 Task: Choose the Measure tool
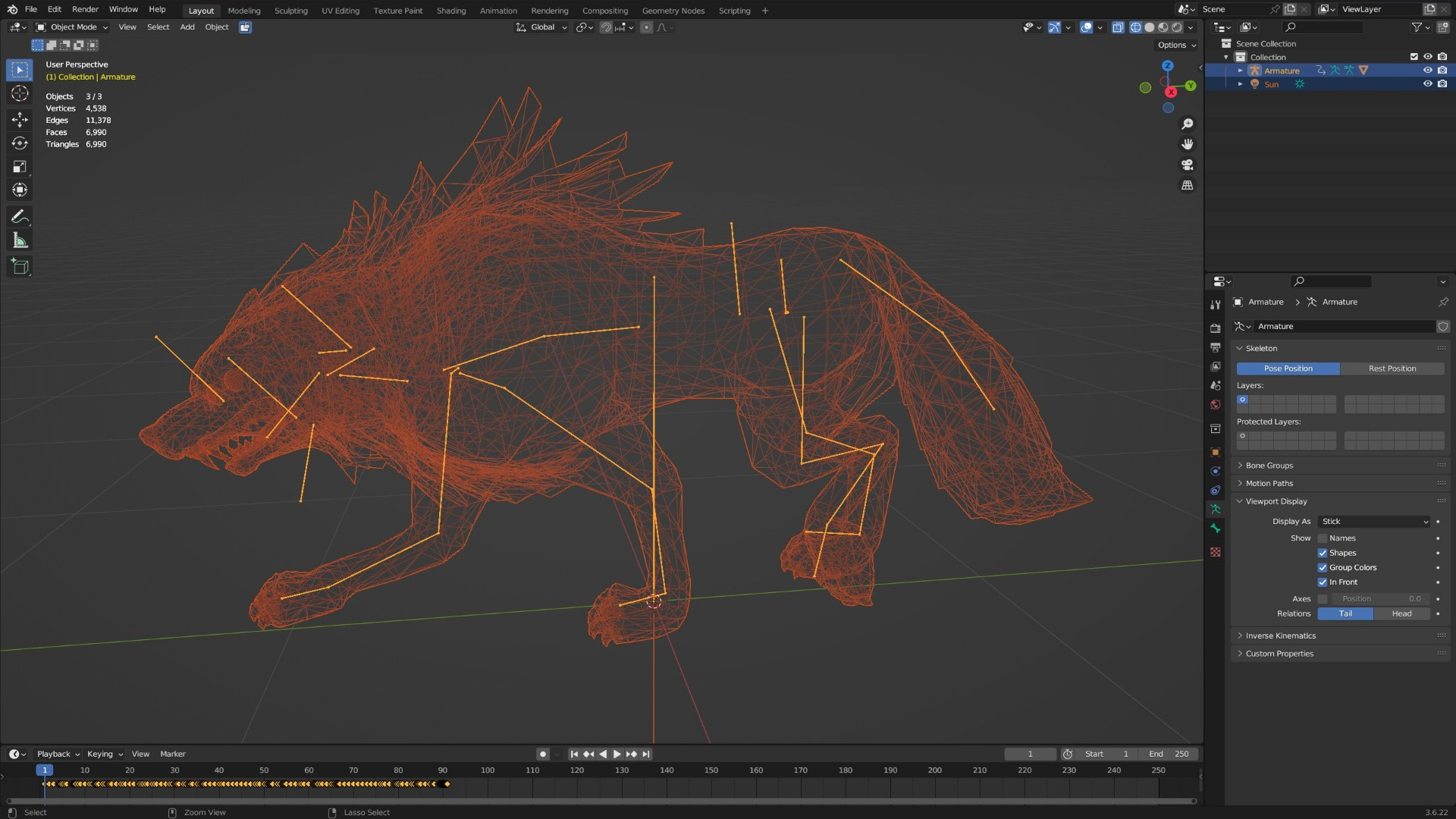[20, 240]
